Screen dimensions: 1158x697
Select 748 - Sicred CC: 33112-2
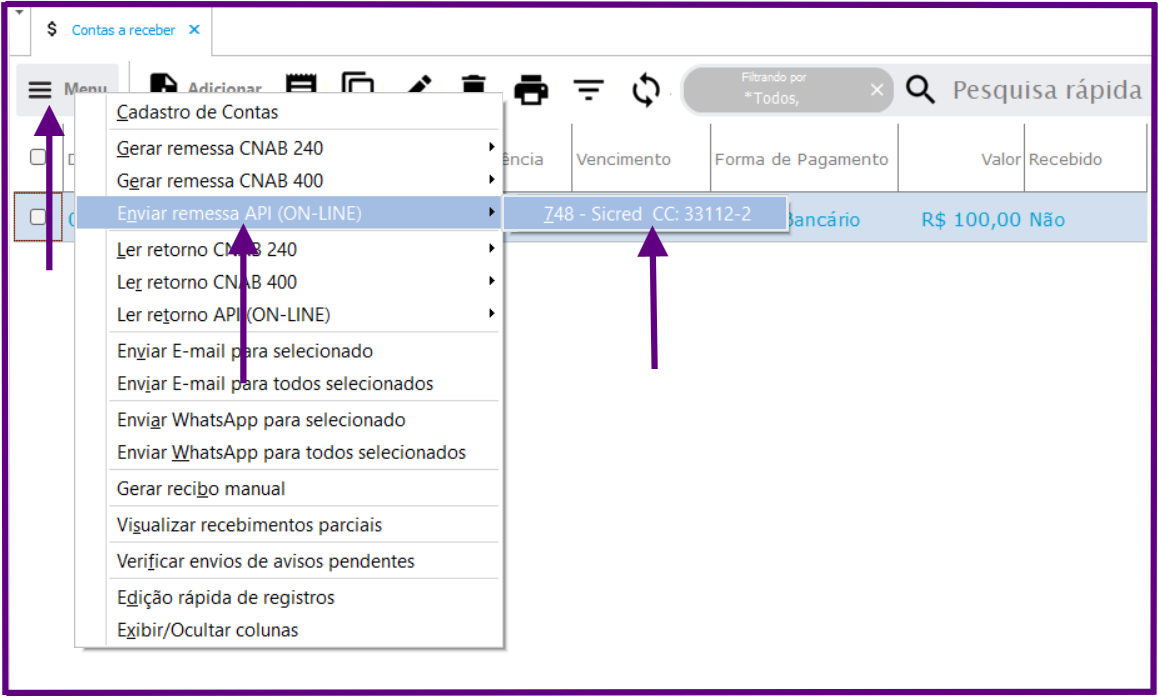click(x=646, y=213)
